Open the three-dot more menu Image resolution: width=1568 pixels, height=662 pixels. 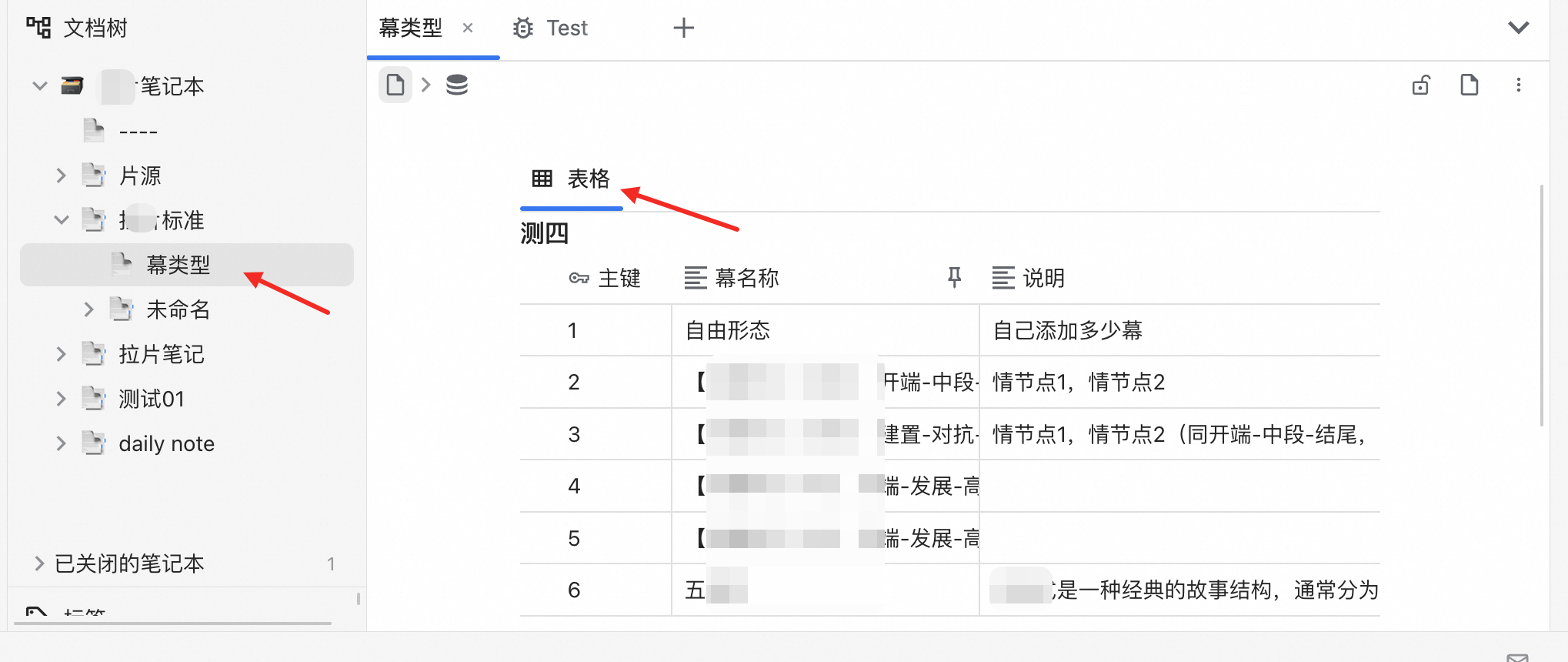coord(1519,85)
